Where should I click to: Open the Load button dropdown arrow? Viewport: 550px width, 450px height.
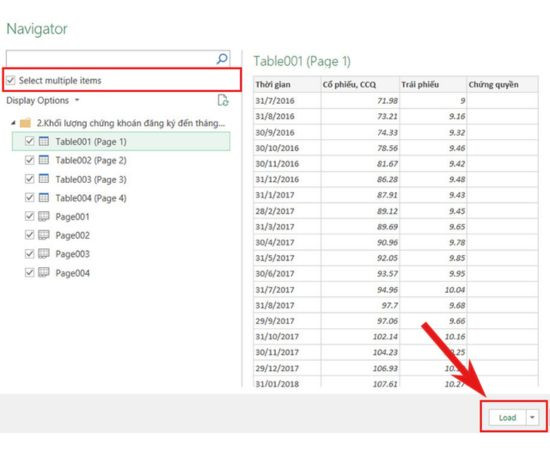(532, 417)
